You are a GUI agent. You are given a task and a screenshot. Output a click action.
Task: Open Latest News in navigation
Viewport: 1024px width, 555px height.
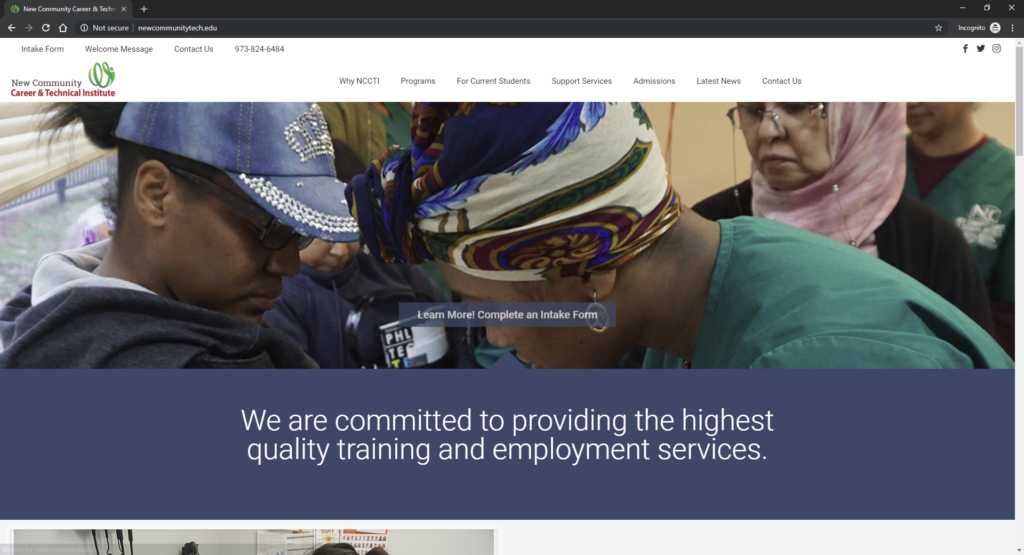pyautogui.click(x=718, y=81)
